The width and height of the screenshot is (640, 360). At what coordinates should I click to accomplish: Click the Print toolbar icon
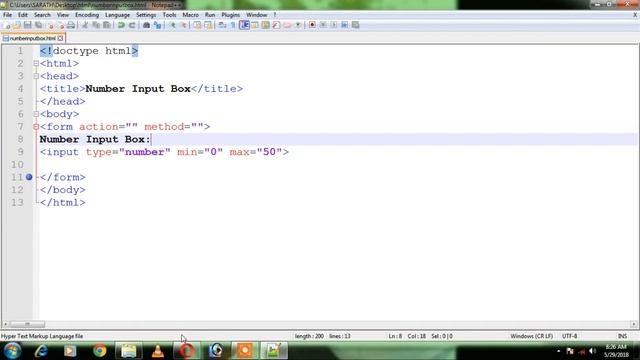[x=71, y=25]
